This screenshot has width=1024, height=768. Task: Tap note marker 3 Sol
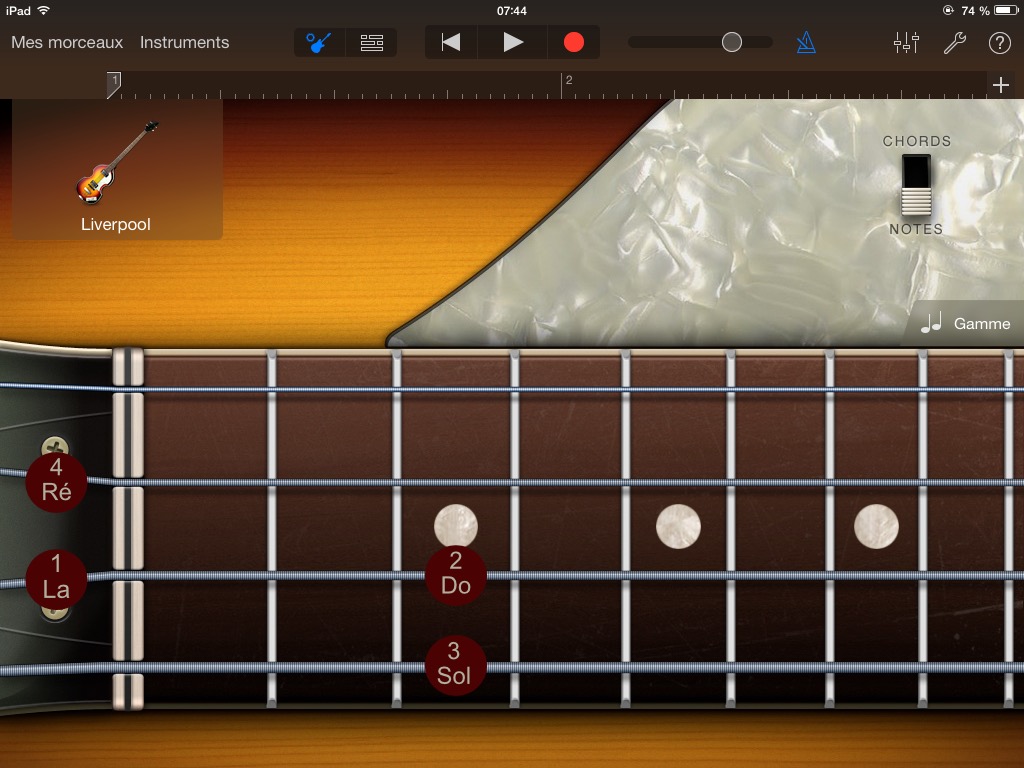(455, 664)
